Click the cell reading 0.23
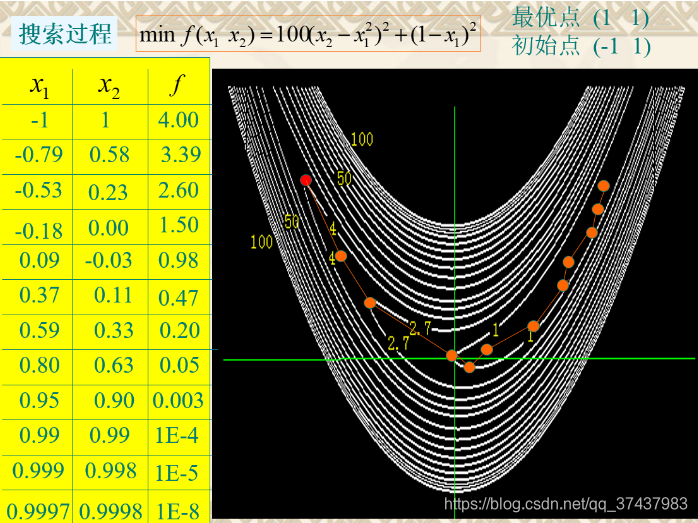This screenshot has width=698, height=523. click(108, 193)
